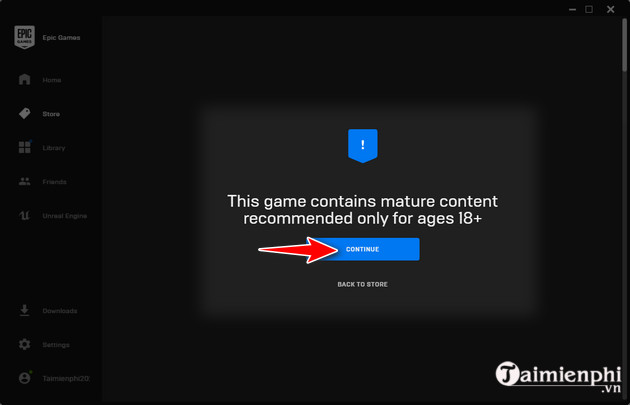The height and width of the screenshot is (405, 630).
Task: Open the Settings gear icon
Action: tap(25, 344)
